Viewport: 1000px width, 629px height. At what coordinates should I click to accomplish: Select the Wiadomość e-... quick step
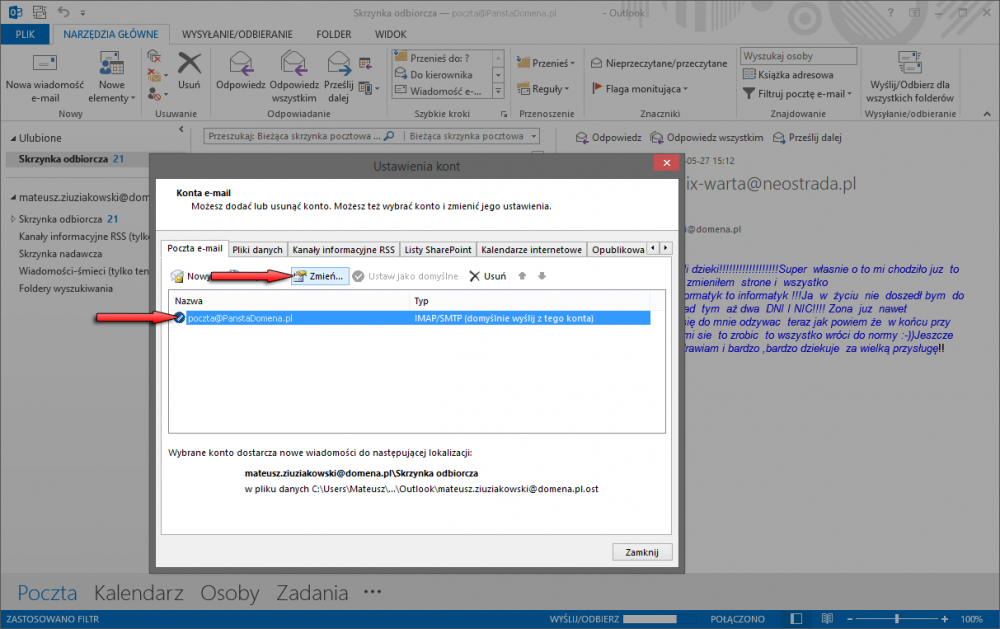442,91
